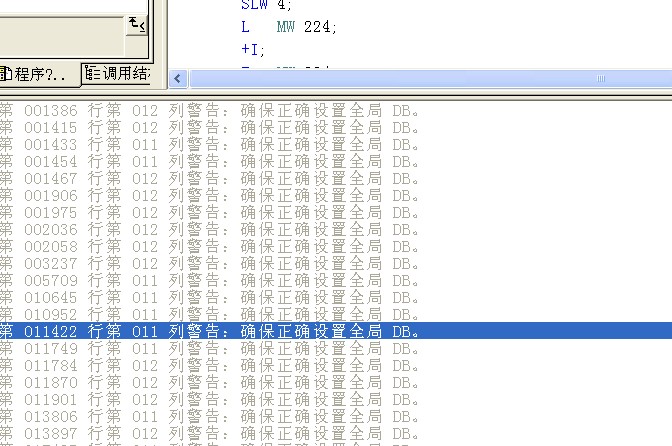Viewport: 672px width, 446px height.
Task: Select warning for line 001975
Action: point(336,213)
